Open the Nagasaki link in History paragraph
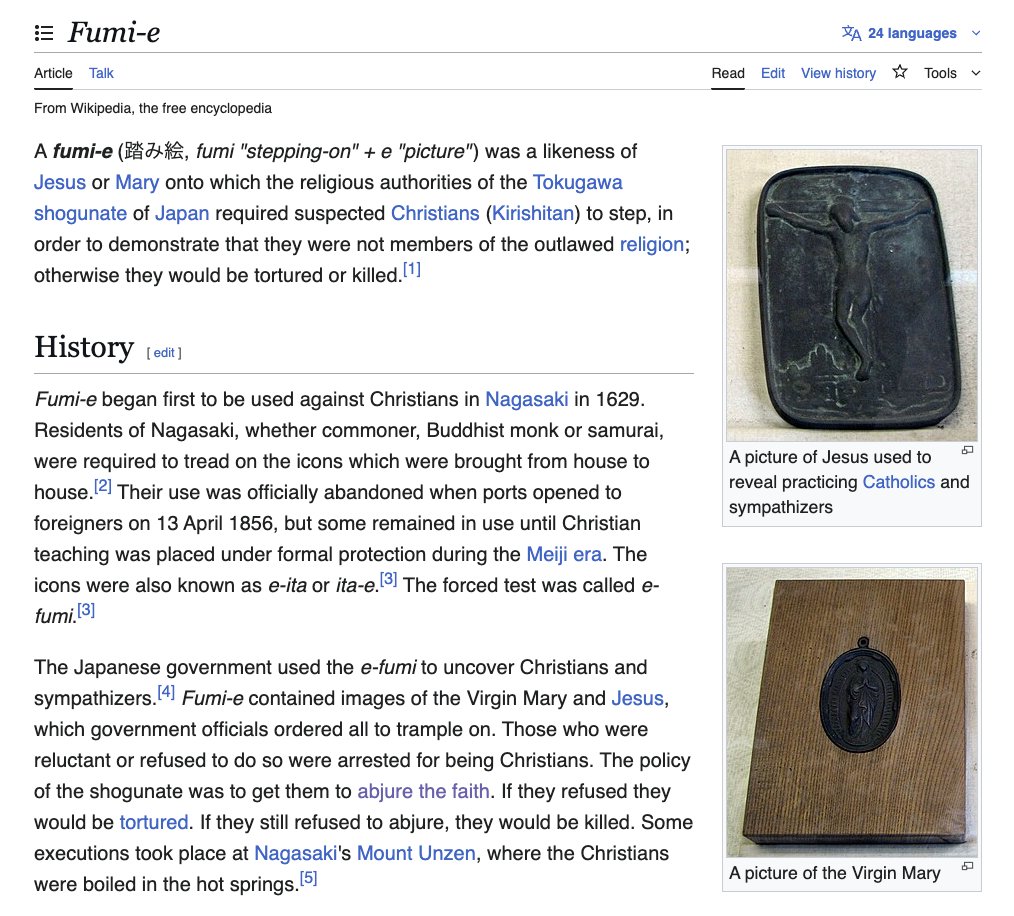 click(x=527, y=399)
